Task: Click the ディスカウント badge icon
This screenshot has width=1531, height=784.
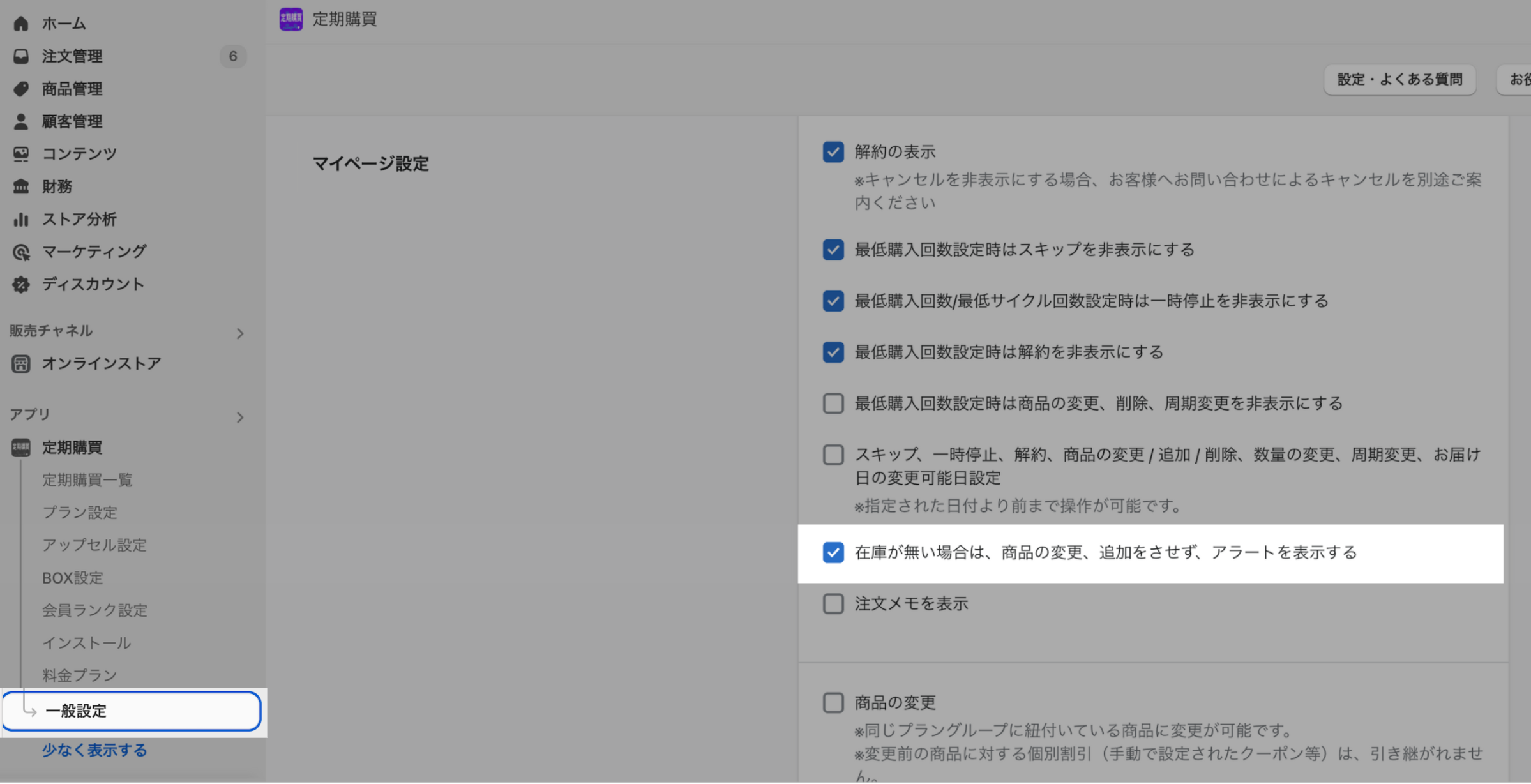Action: click(x=21, y=285)
